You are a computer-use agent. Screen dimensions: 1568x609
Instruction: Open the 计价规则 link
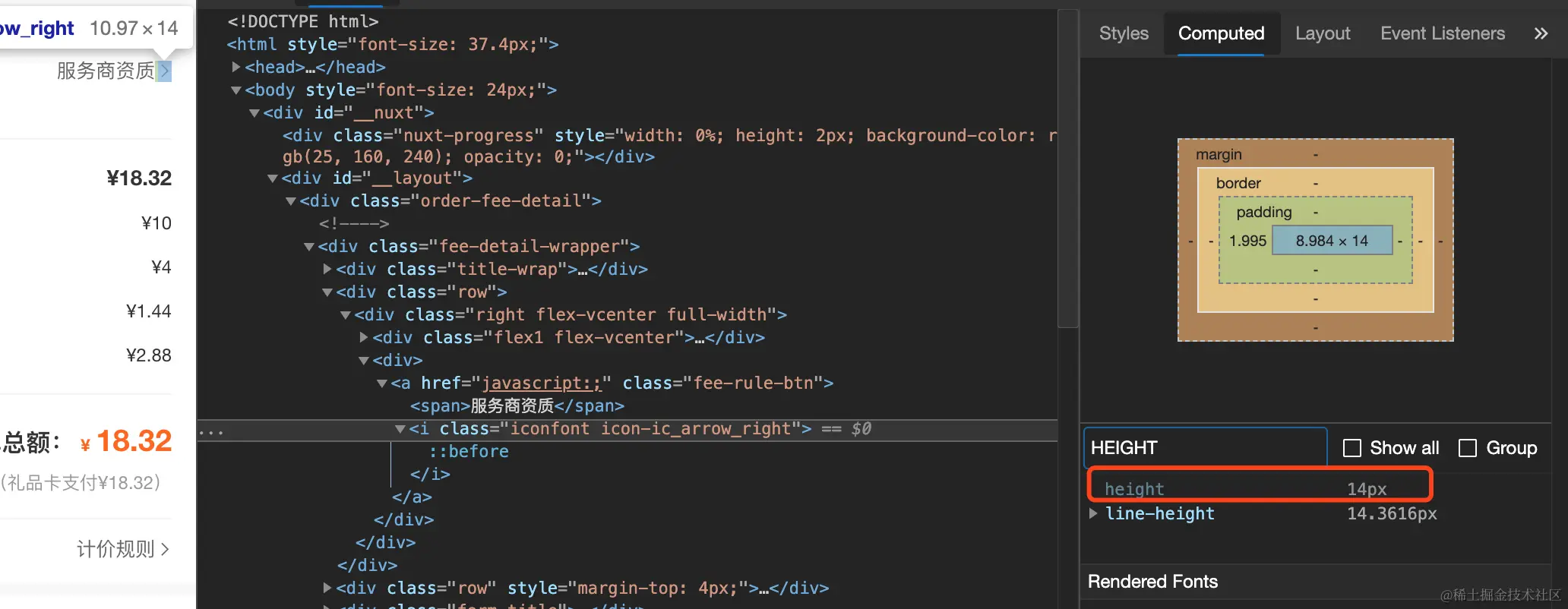click(115, 549)
